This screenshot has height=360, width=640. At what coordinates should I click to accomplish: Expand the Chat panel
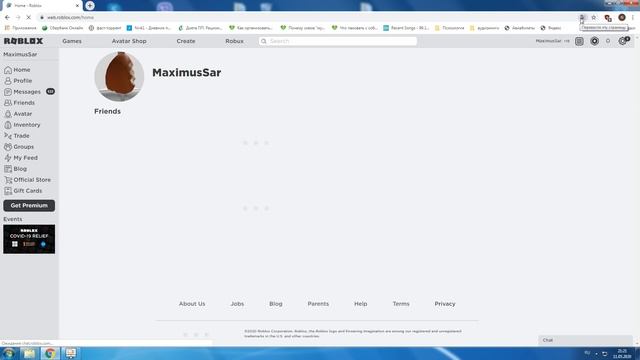pyautogui.click(x=585, y=340)
